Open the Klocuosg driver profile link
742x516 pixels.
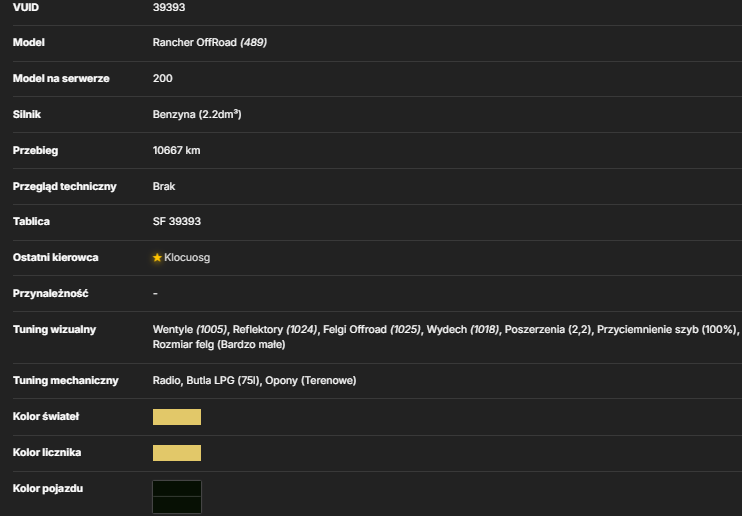point(187,258)
